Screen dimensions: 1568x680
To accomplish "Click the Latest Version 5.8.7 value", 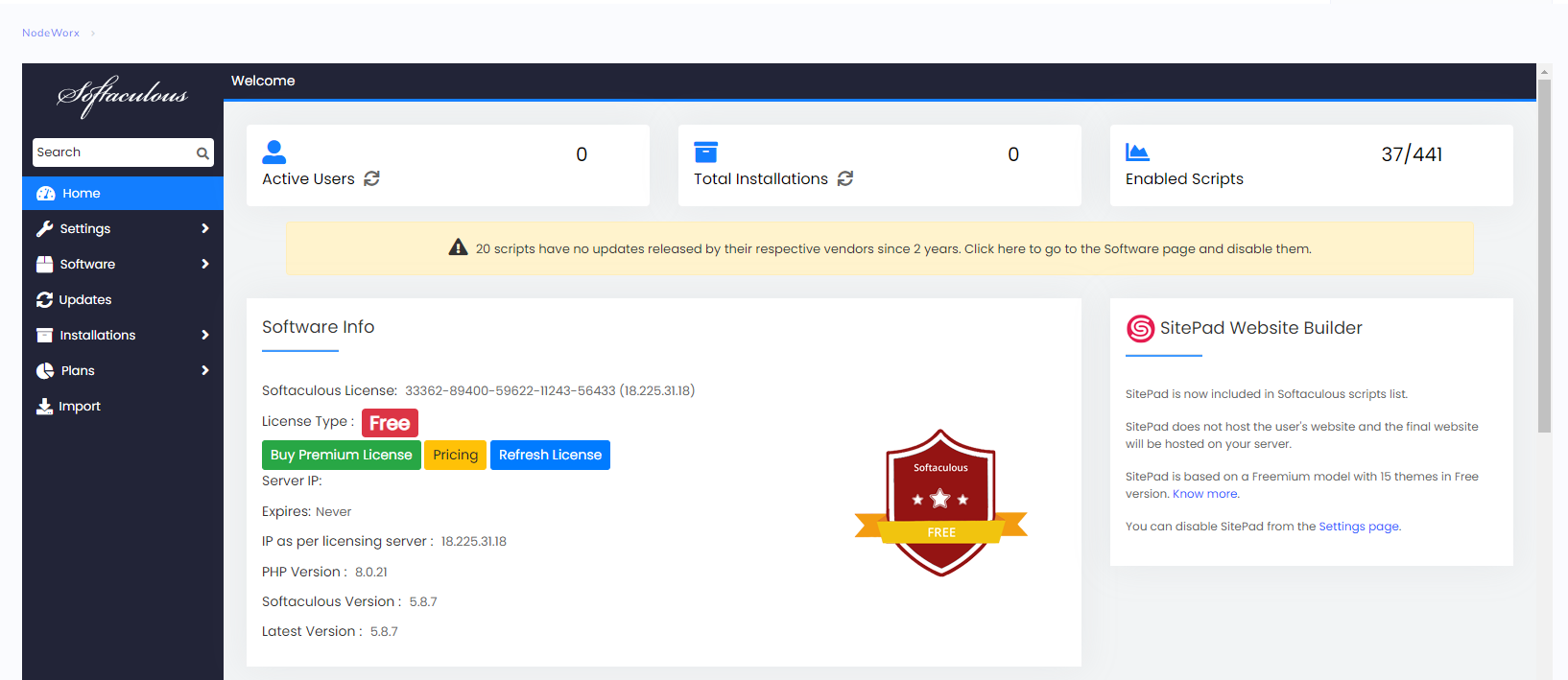I will pos(384,631).
